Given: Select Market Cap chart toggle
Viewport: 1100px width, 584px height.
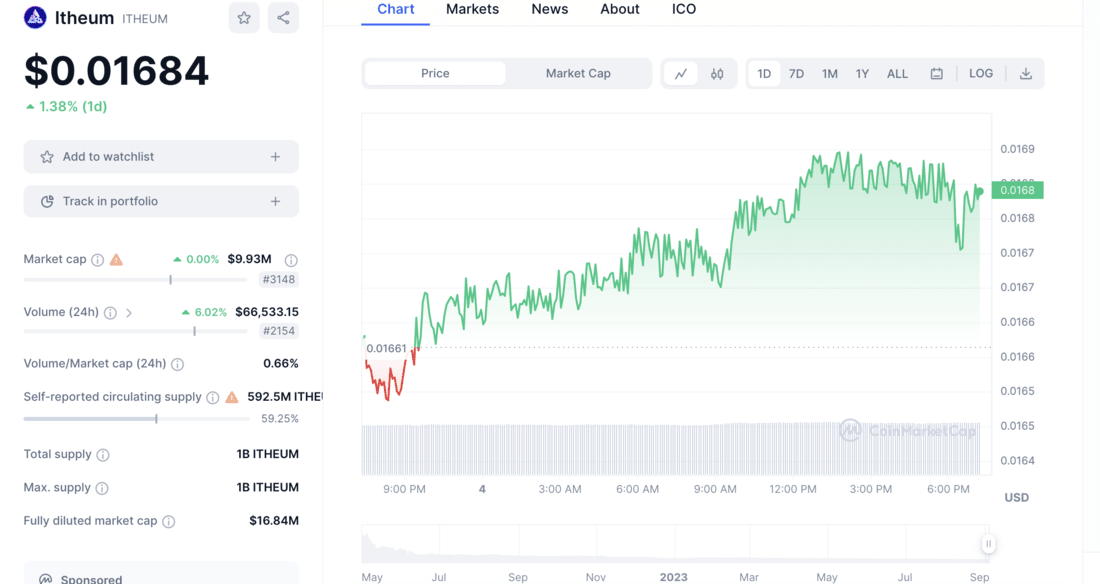Looking at the screenshot, I should pyautogui.click(x=578, y=74).
